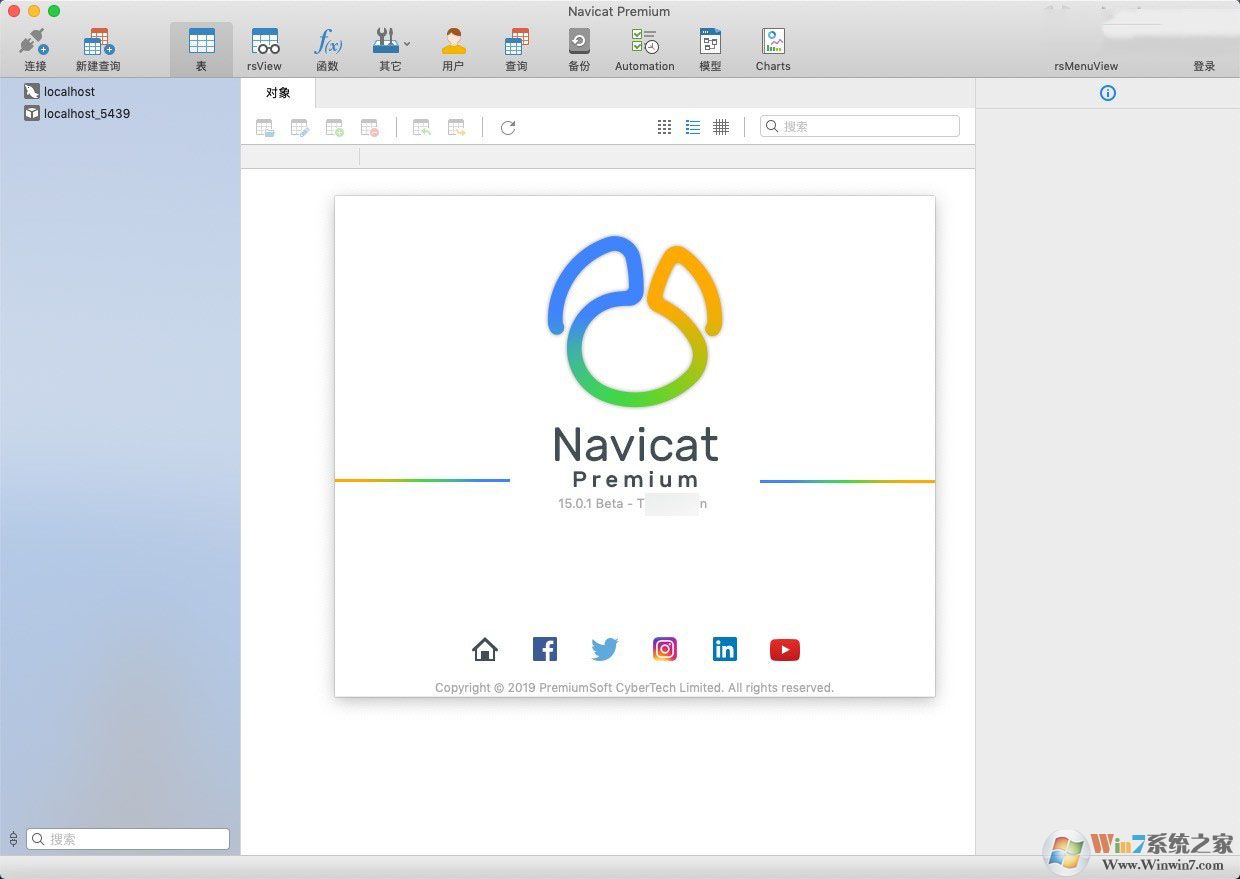Open the 模型 (Model) designer icon

click(710, 45)
